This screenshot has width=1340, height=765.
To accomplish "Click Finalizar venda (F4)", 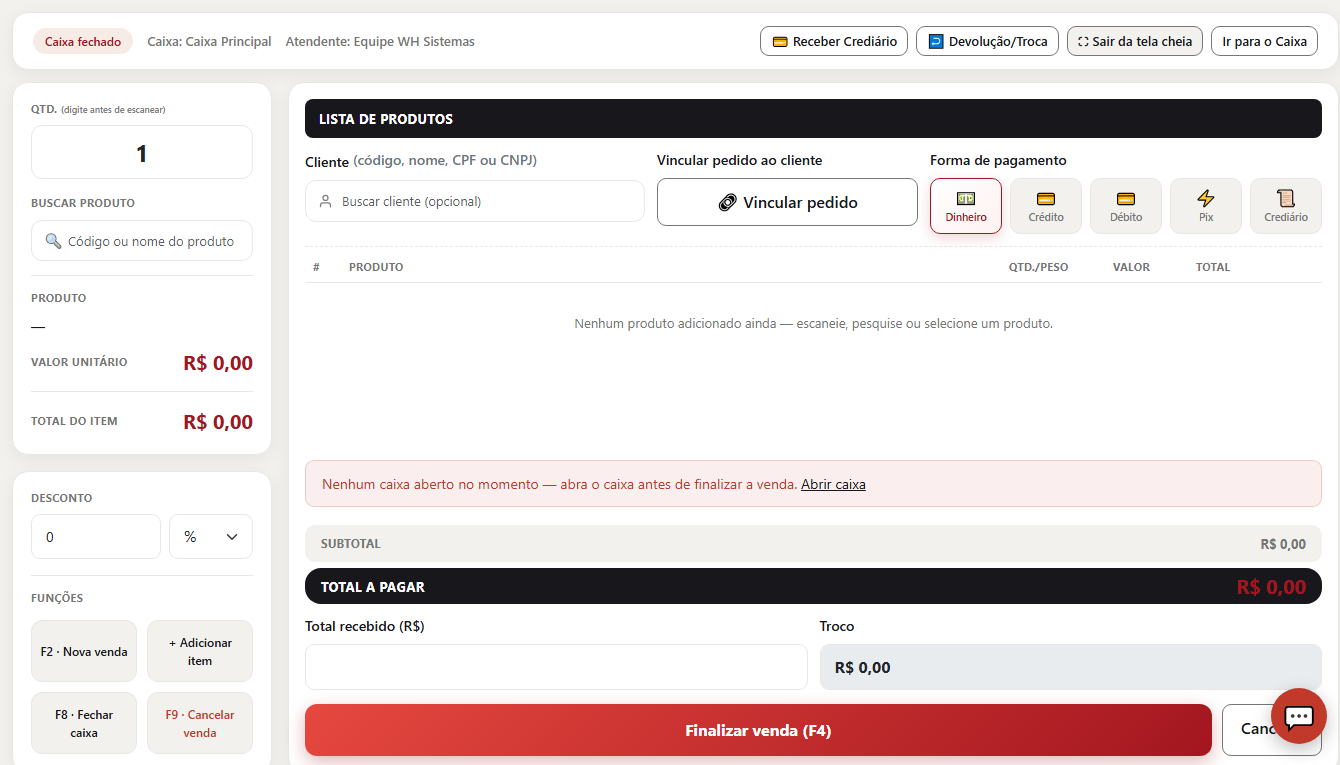I will [x=758, y=730].
